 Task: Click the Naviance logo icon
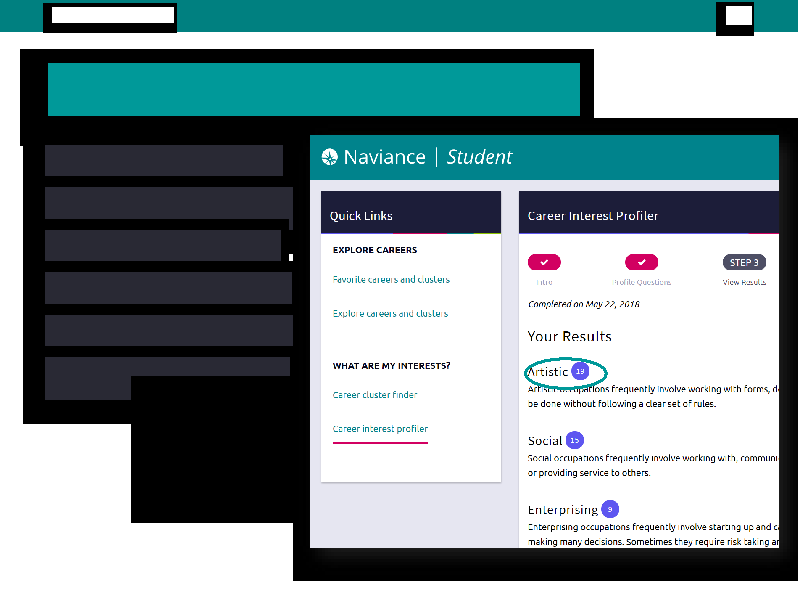pyautogui.click(x=330, y=157)
